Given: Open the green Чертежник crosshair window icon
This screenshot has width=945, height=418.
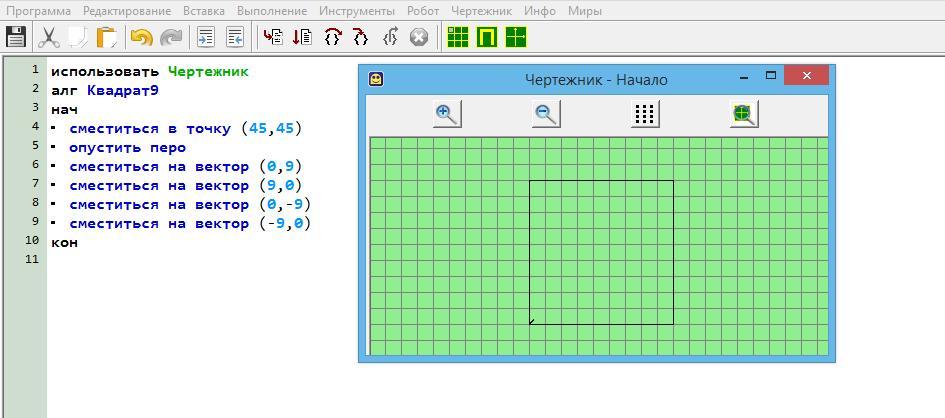Looking at the screenshot, I should [x=516, y=37].
